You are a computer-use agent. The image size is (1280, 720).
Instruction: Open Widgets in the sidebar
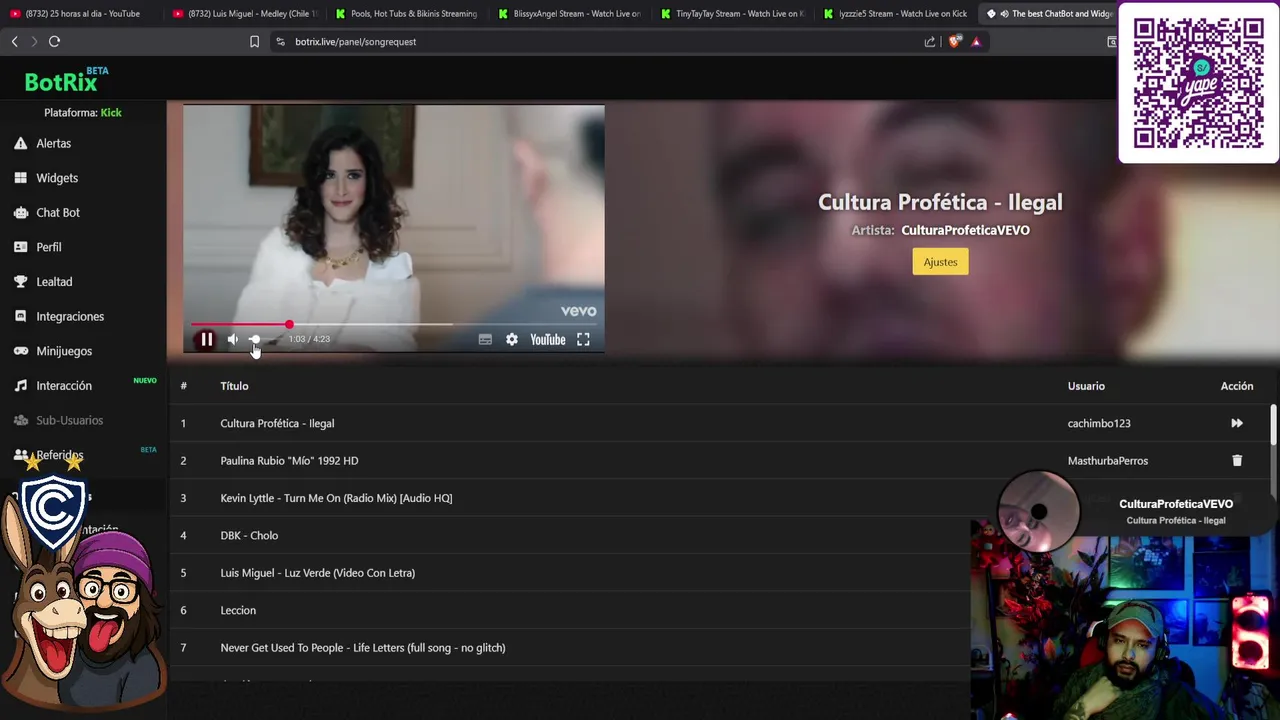[x=57, y=178]
